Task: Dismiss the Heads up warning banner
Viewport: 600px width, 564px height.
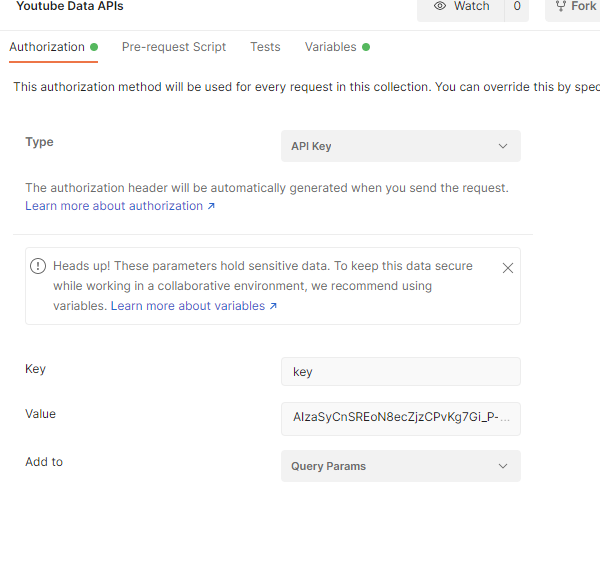Action: tap(507, 268)
